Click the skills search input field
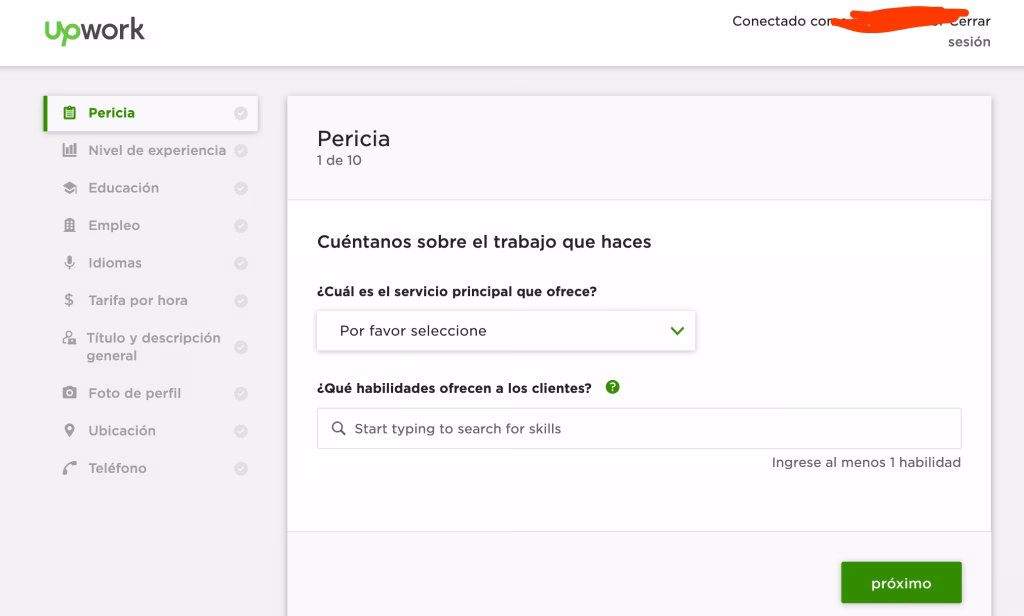This screenshot has height=616, width=1024. (x=640, y=428)
